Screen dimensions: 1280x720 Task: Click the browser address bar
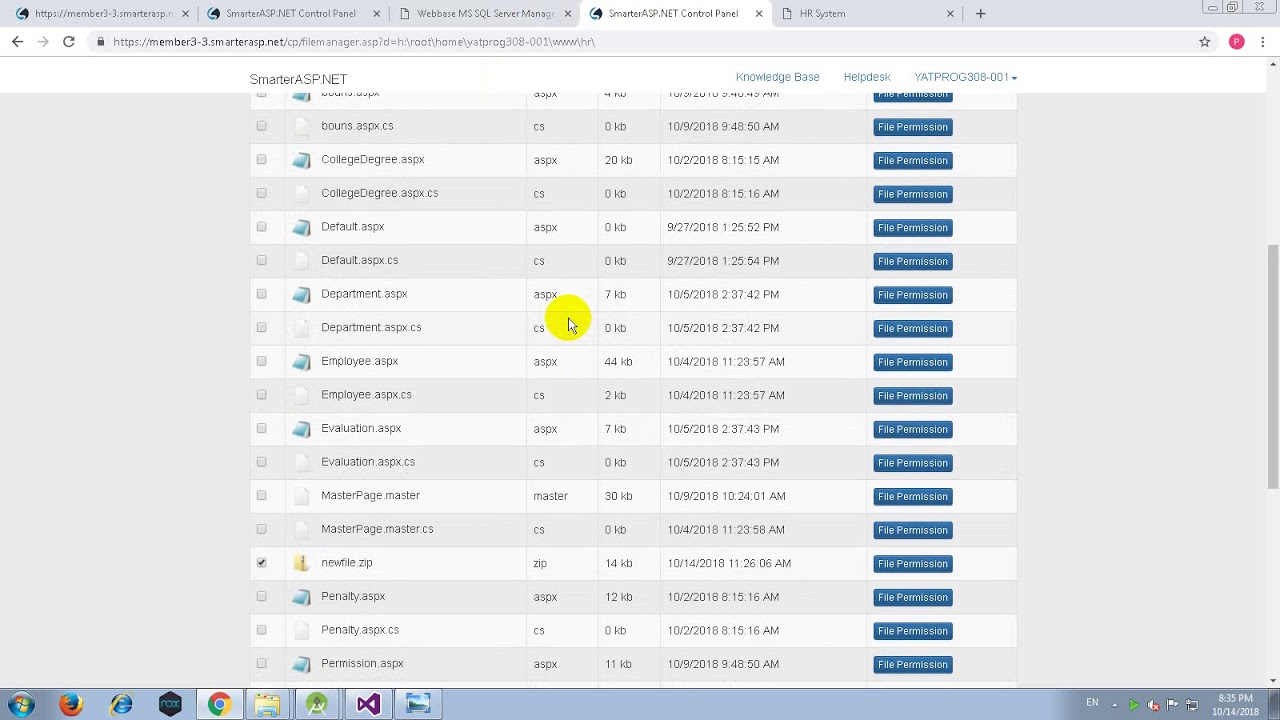click(x=640, y=42)
